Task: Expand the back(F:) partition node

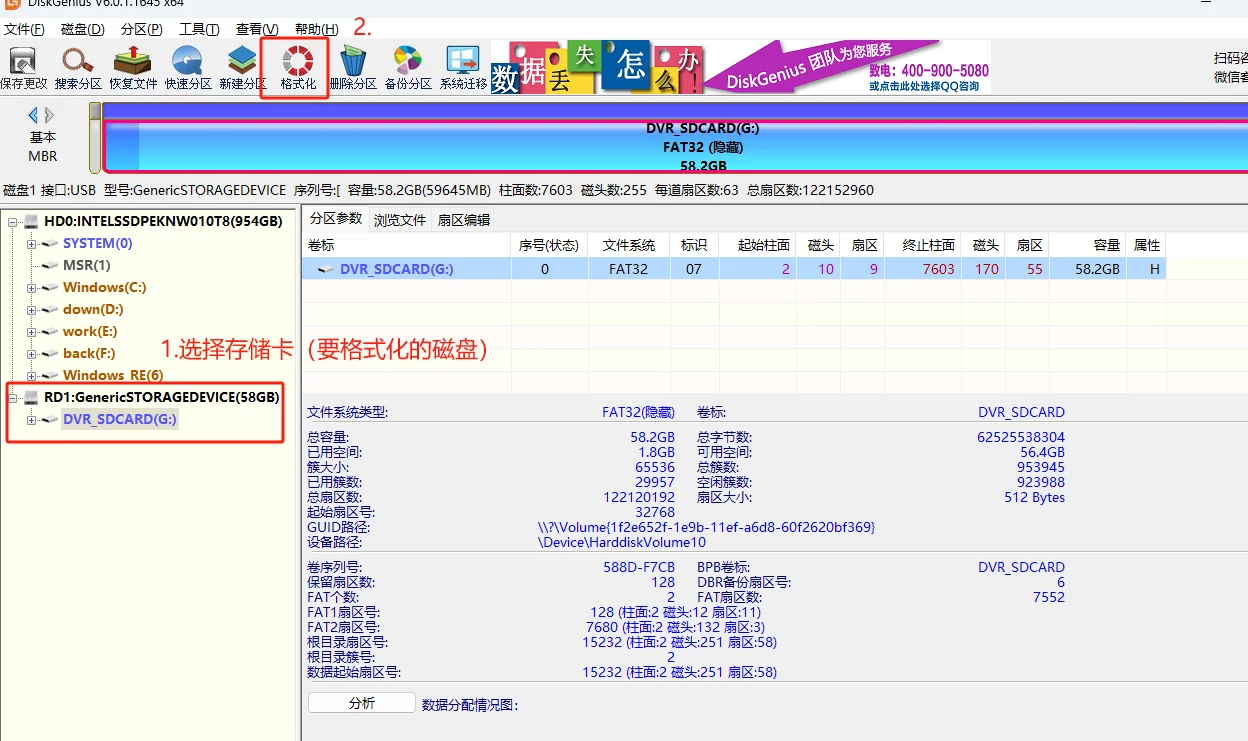Action: (32, 353)
